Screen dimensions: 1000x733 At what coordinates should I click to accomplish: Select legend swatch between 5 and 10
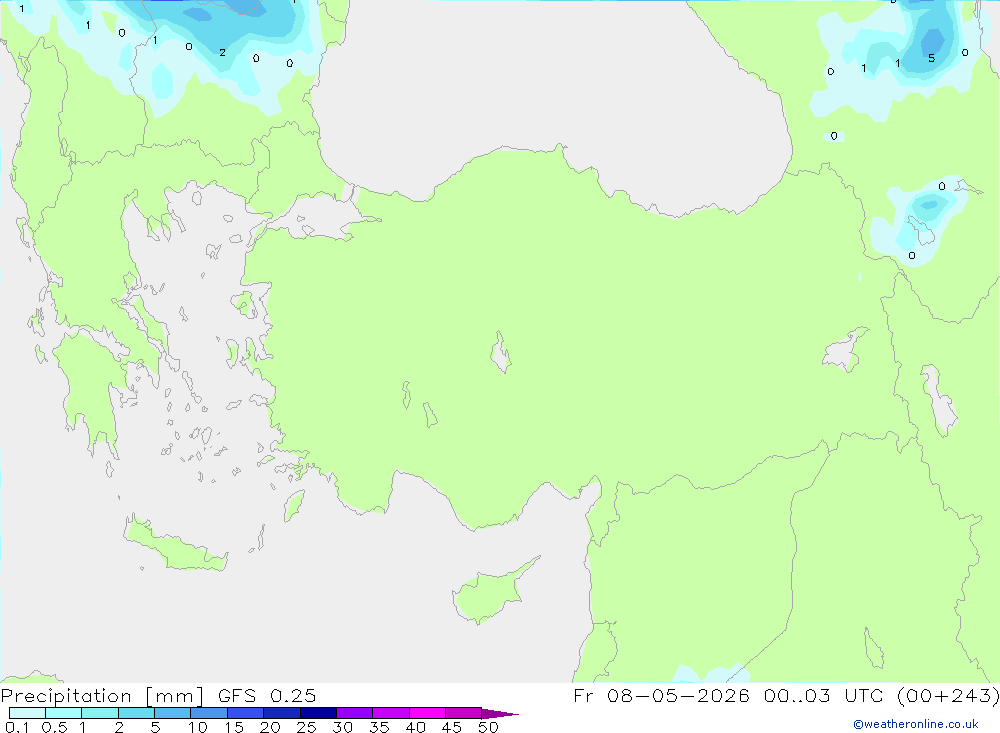coord(173,713)
